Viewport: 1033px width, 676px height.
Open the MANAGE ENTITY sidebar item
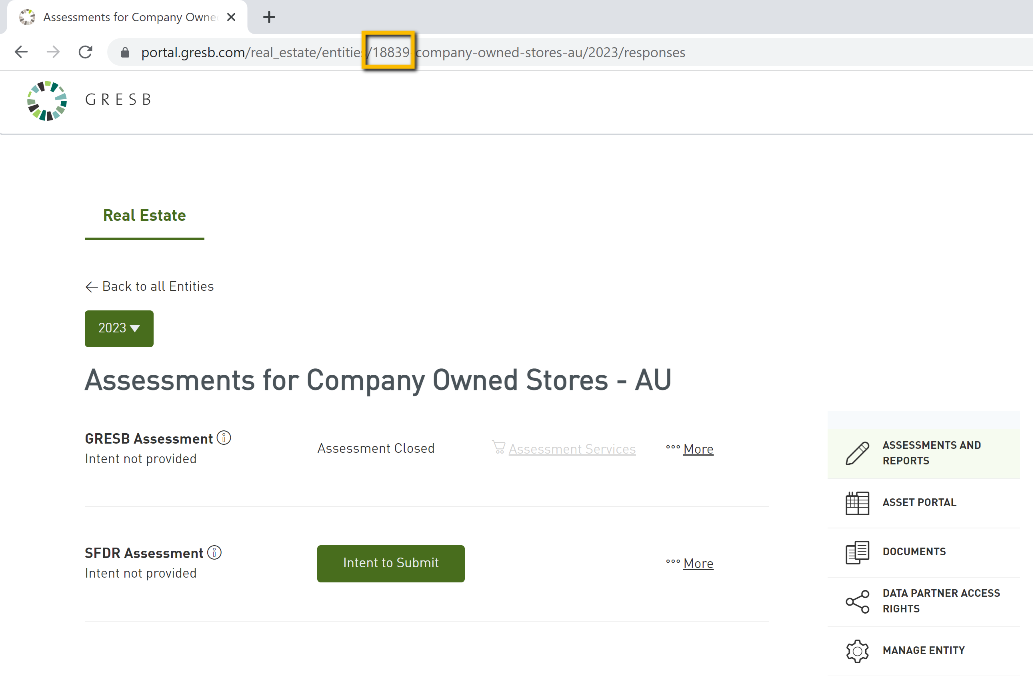point(924,651)
